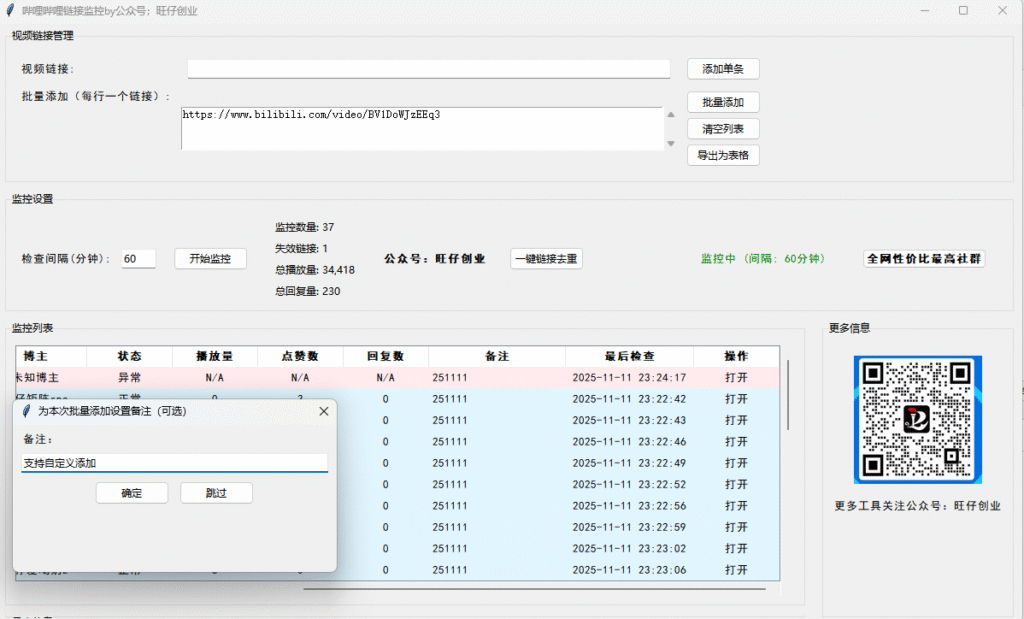Image resolution: width=1024 pixels, height=619 pixels.
Task: Start monitoring with 开始监控 button
Action: pos(210,258)
